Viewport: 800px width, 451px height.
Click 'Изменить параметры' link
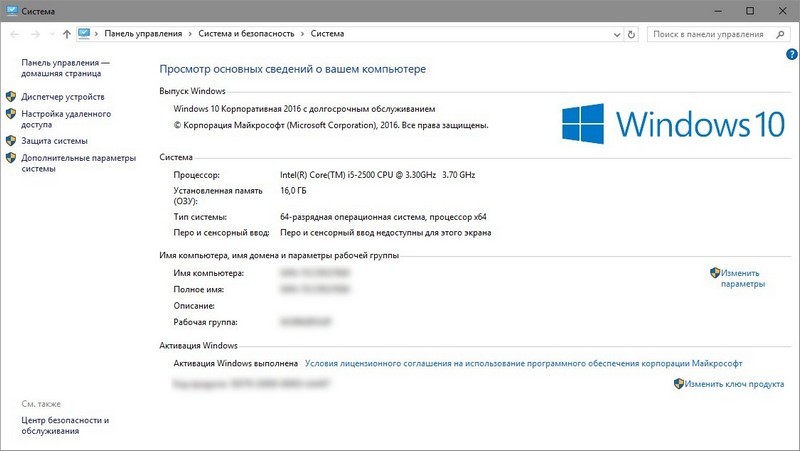click(743, 279)
